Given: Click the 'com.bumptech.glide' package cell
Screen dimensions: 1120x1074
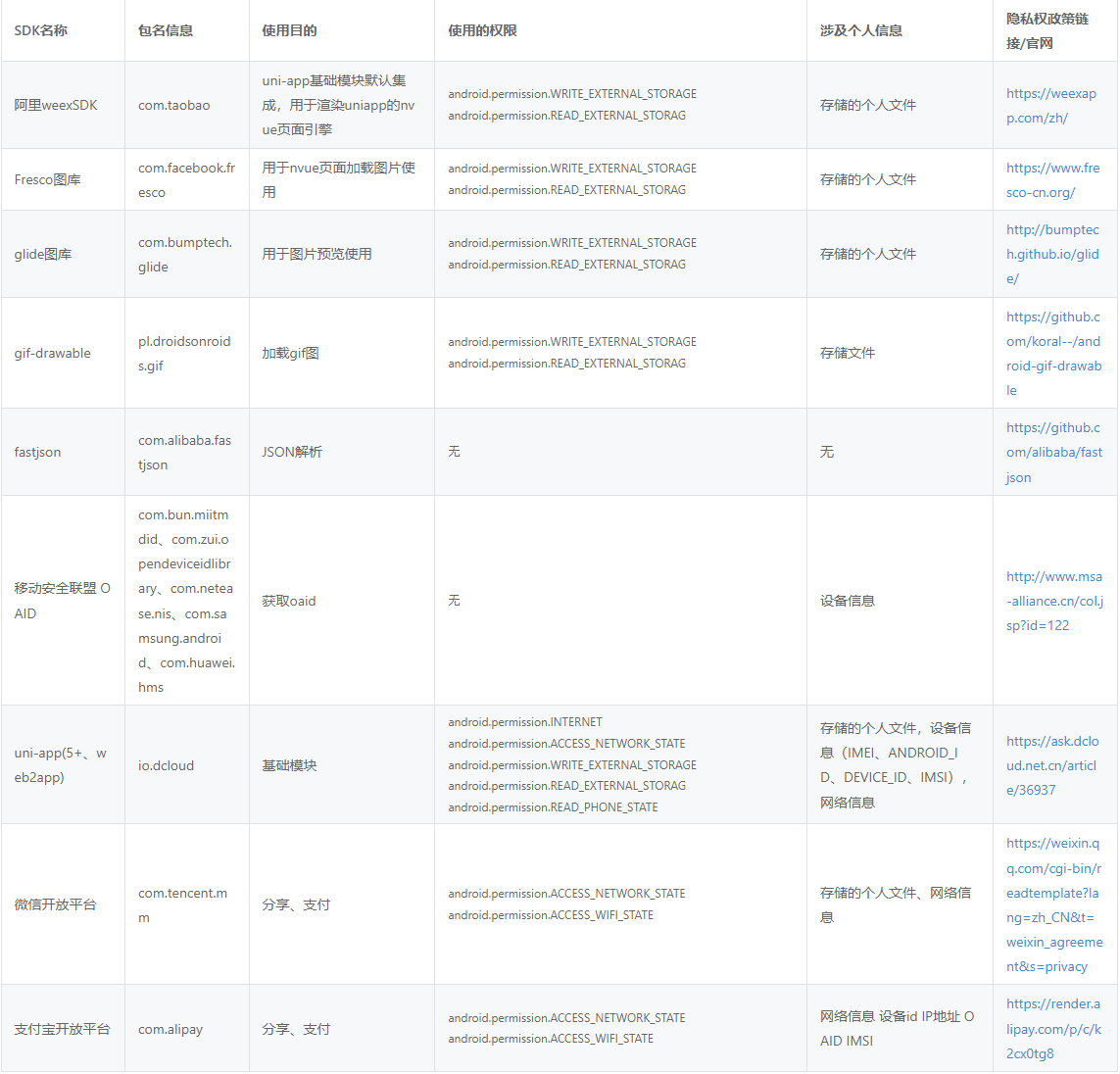Looking at the screenshot, I should point(185,254).
